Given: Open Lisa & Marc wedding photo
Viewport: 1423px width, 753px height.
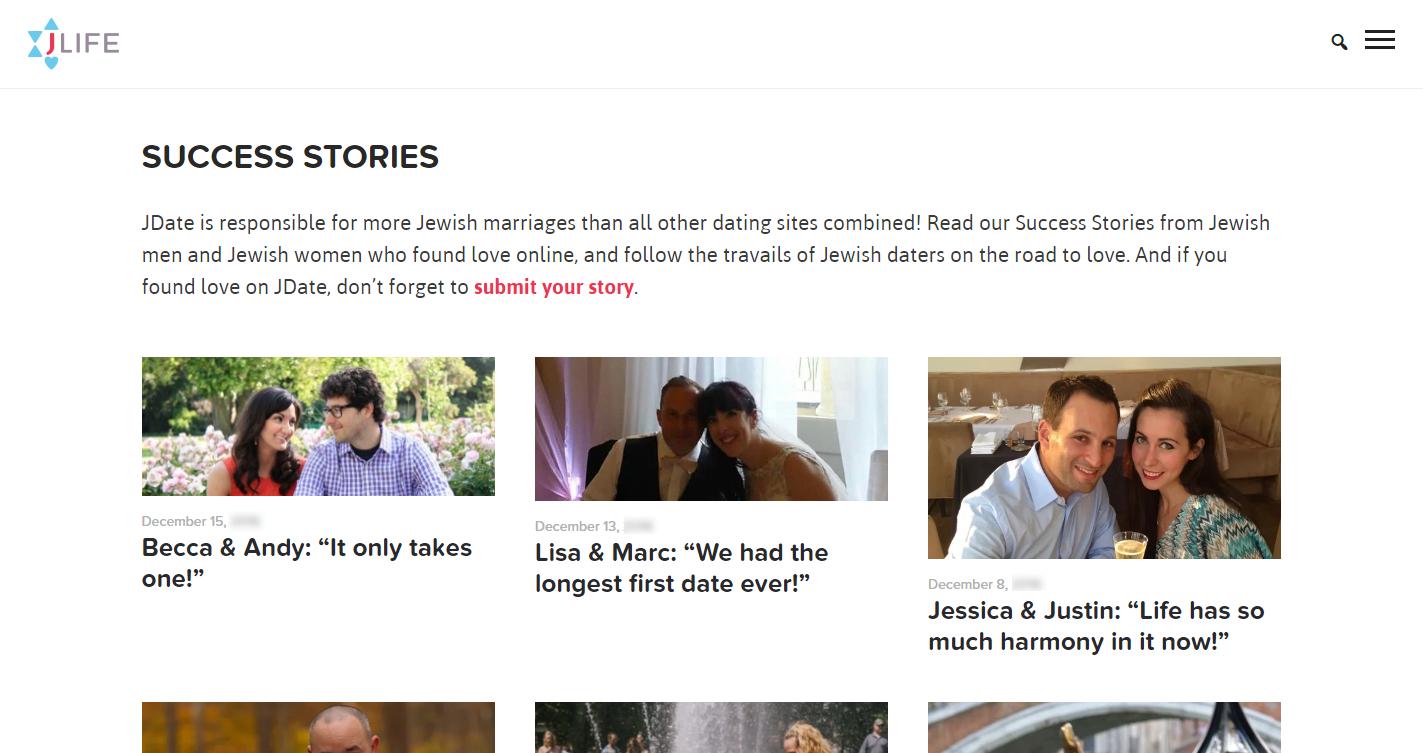Looking at the screenshot, I should point(711,429).
